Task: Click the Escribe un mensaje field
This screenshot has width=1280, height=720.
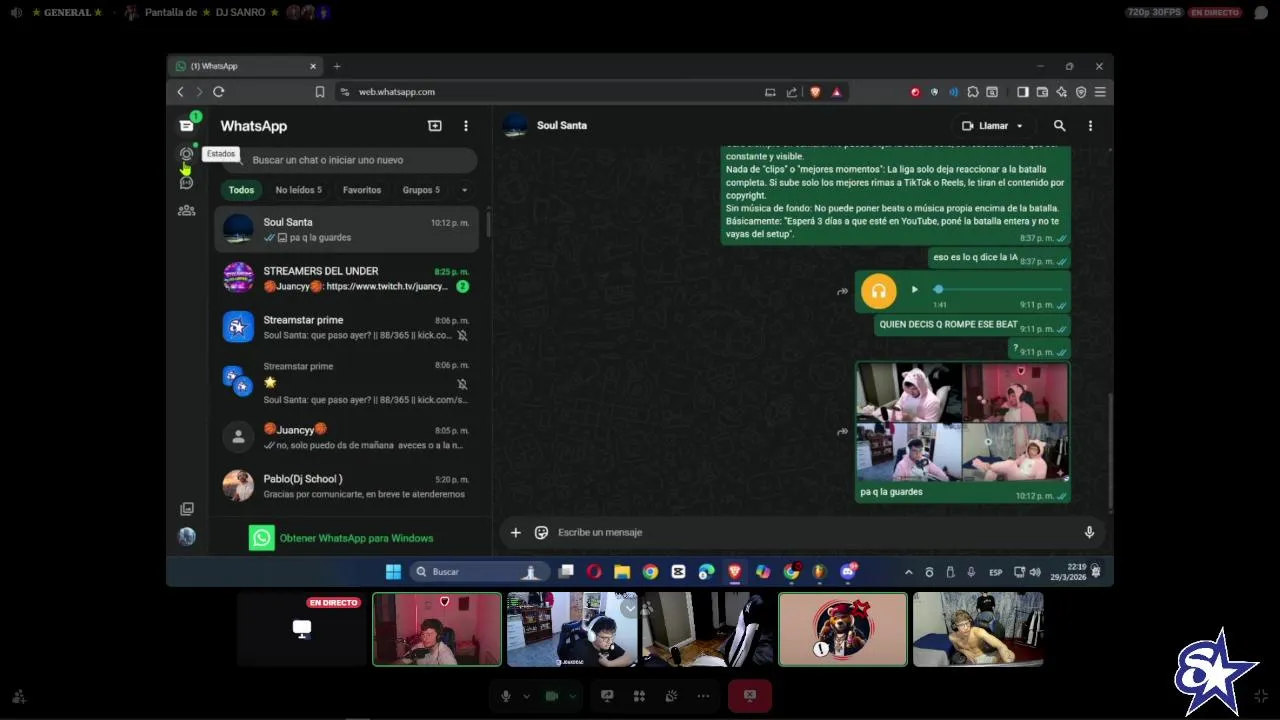Action: pos(815,533)
